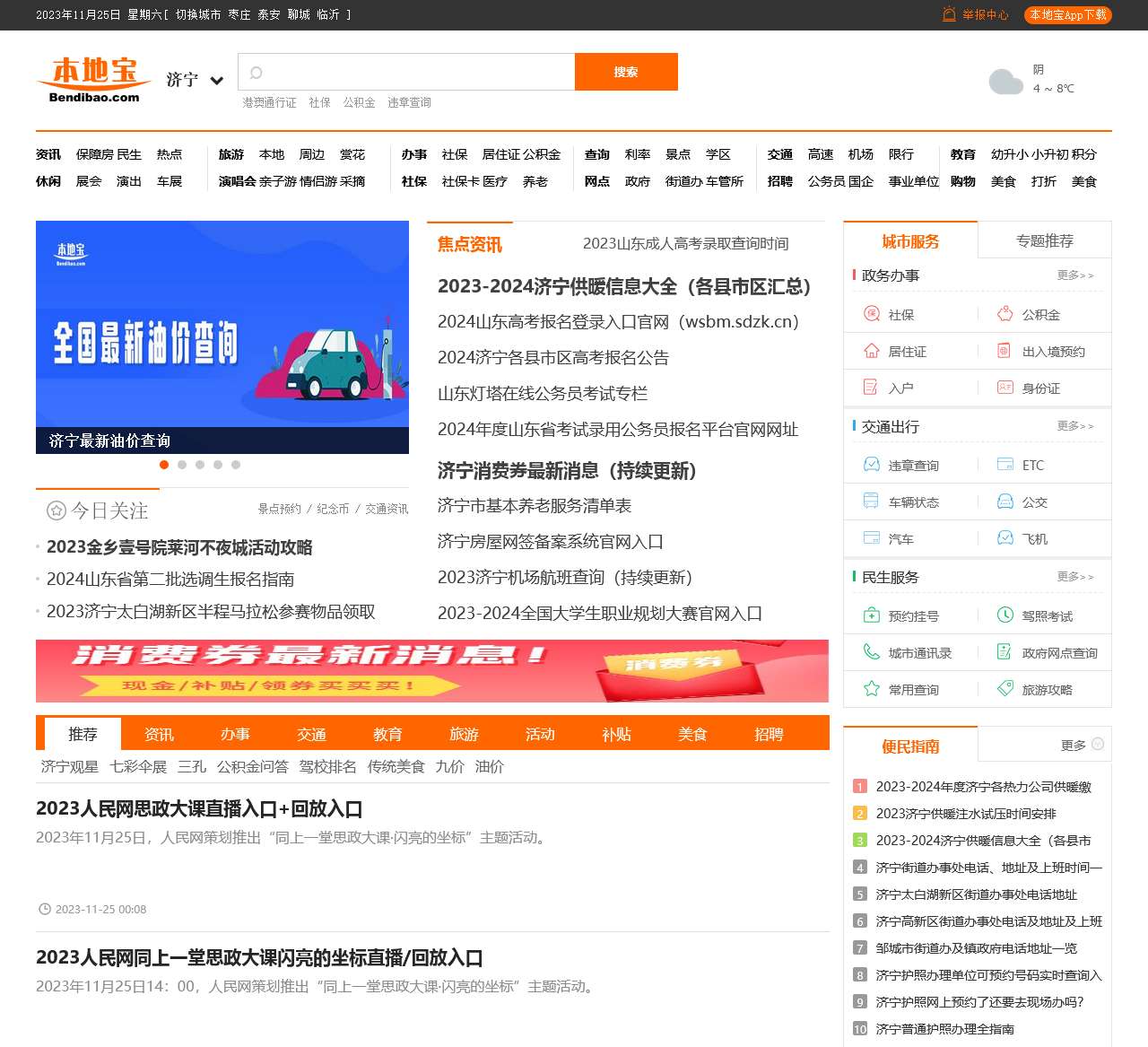Select the 交通 content tab
The image size is (1148, 1047).
tap(311, 734)
